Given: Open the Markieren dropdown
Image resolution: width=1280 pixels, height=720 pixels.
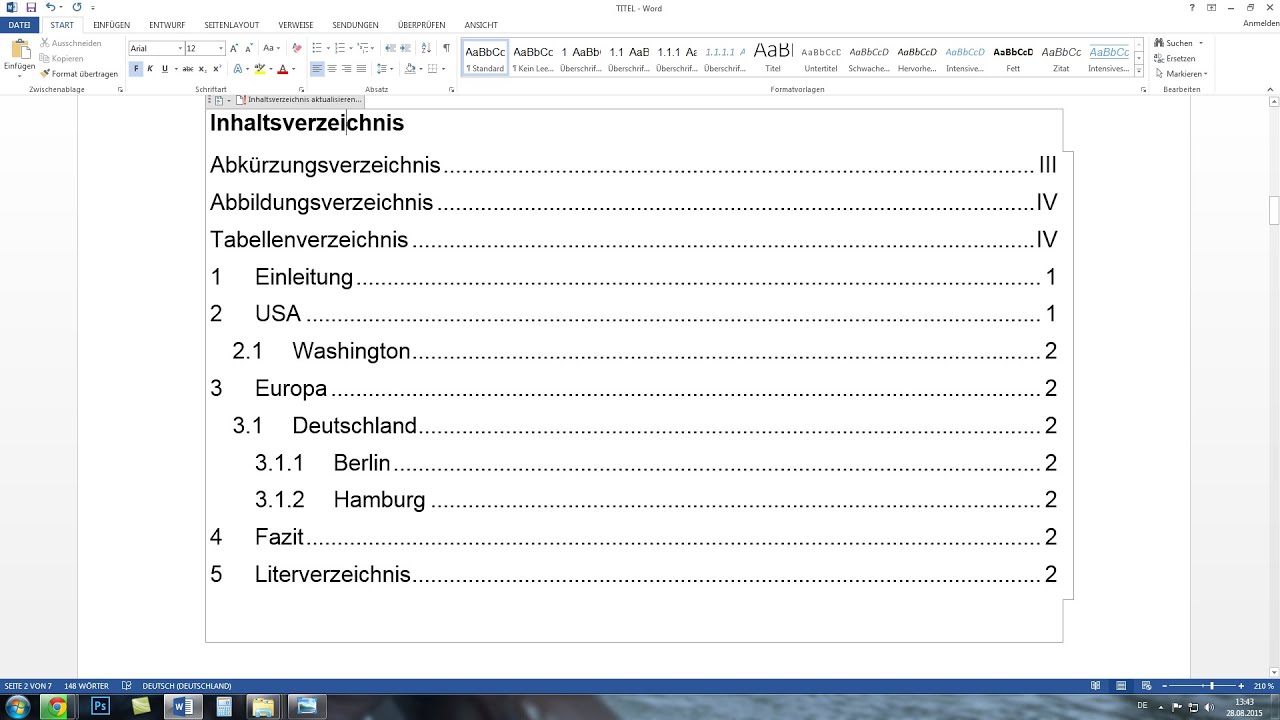Looking at the screenshot, I should (1181, 73).
